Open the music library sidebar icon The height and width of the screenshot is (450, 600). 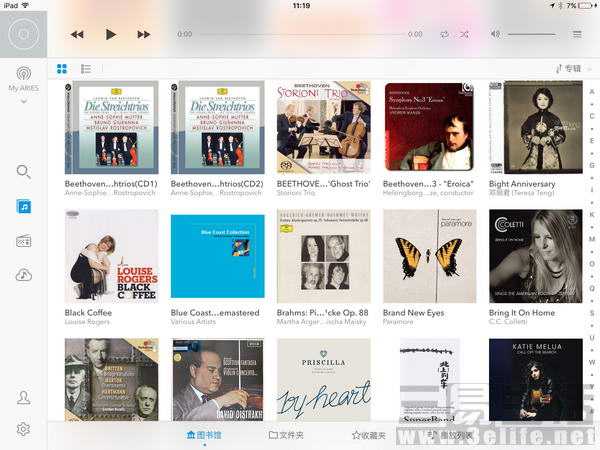point(24,207)
